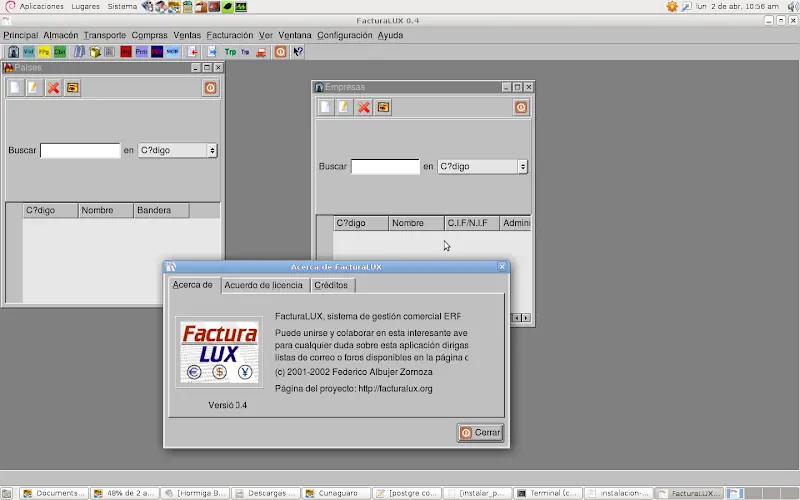Click the document with red arrow icon
Image resolution: width=800 pixels, height=500 pixels.
(192, 52)
